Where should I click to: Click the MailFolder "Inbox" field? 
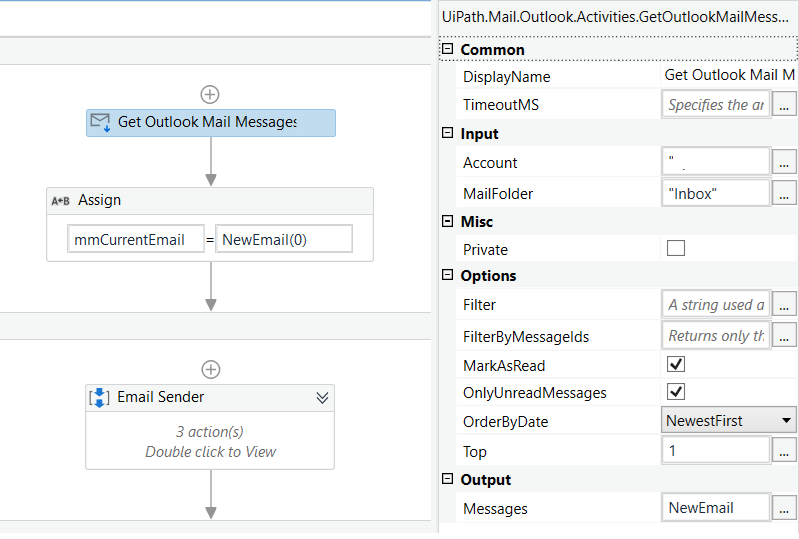pyautogui.click(x=715, y=193)
